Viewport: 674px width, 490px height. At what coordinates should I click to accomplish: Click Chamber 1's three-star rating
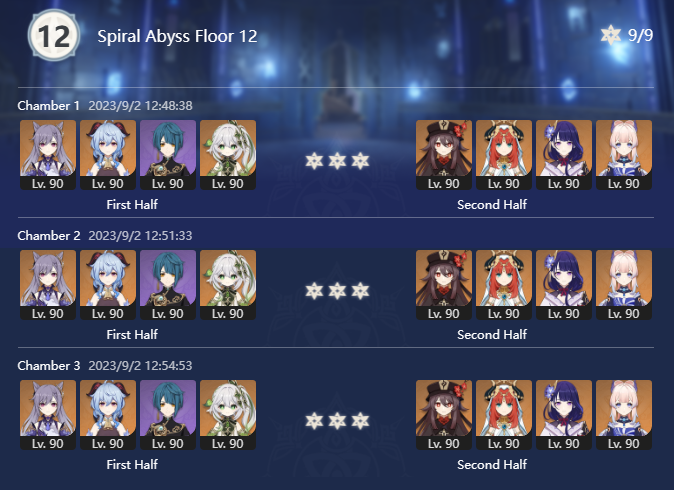click(x=337, y=160)
